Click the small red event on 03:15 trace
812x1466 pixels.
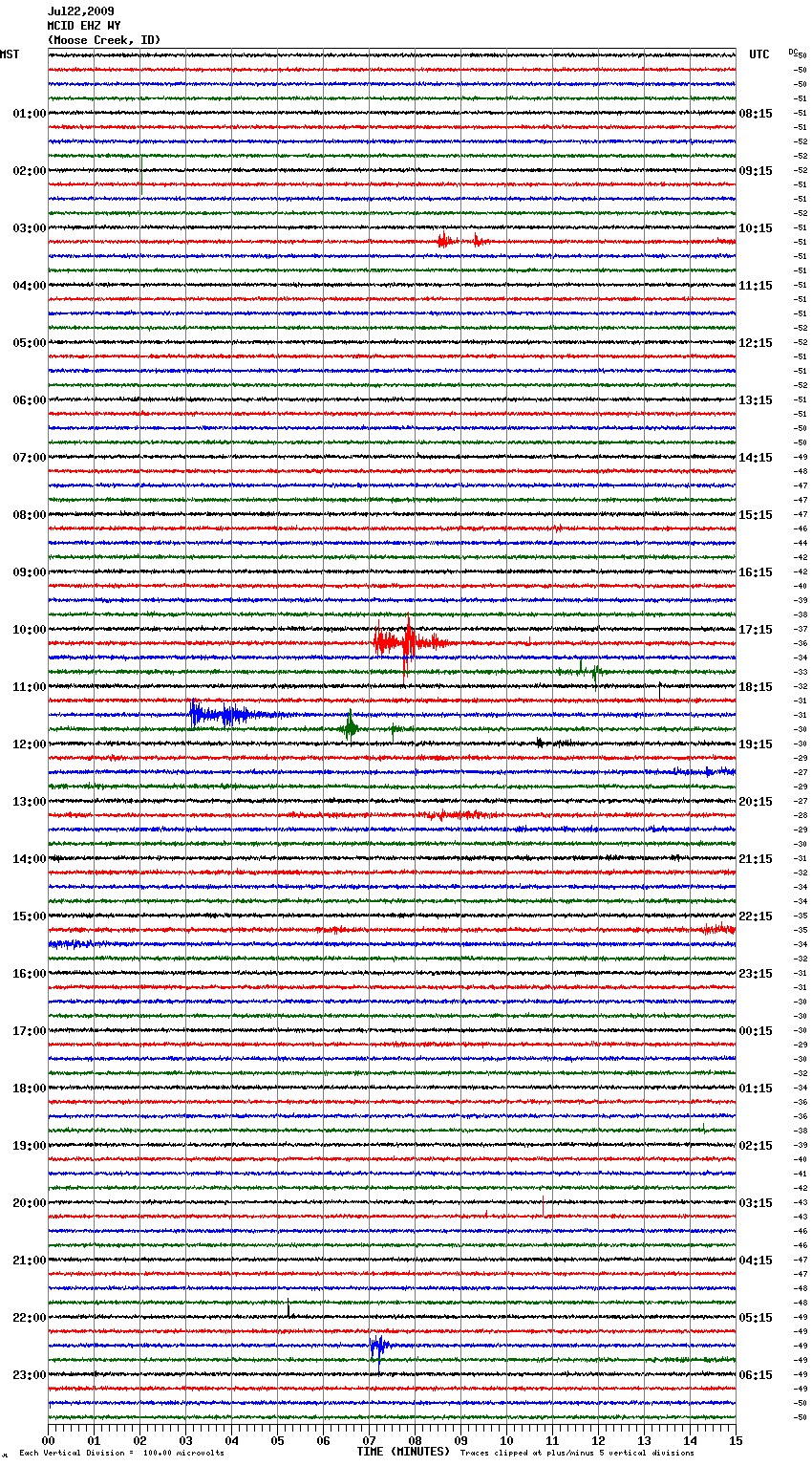click(x=462, y=241)
